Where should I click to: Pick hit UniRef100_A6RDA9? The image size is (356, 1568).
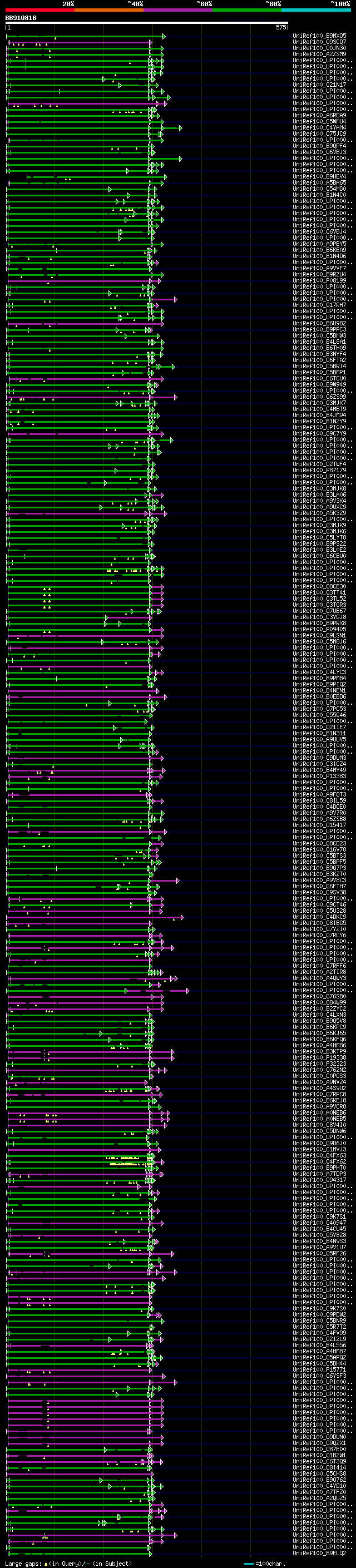click(319, 116)
